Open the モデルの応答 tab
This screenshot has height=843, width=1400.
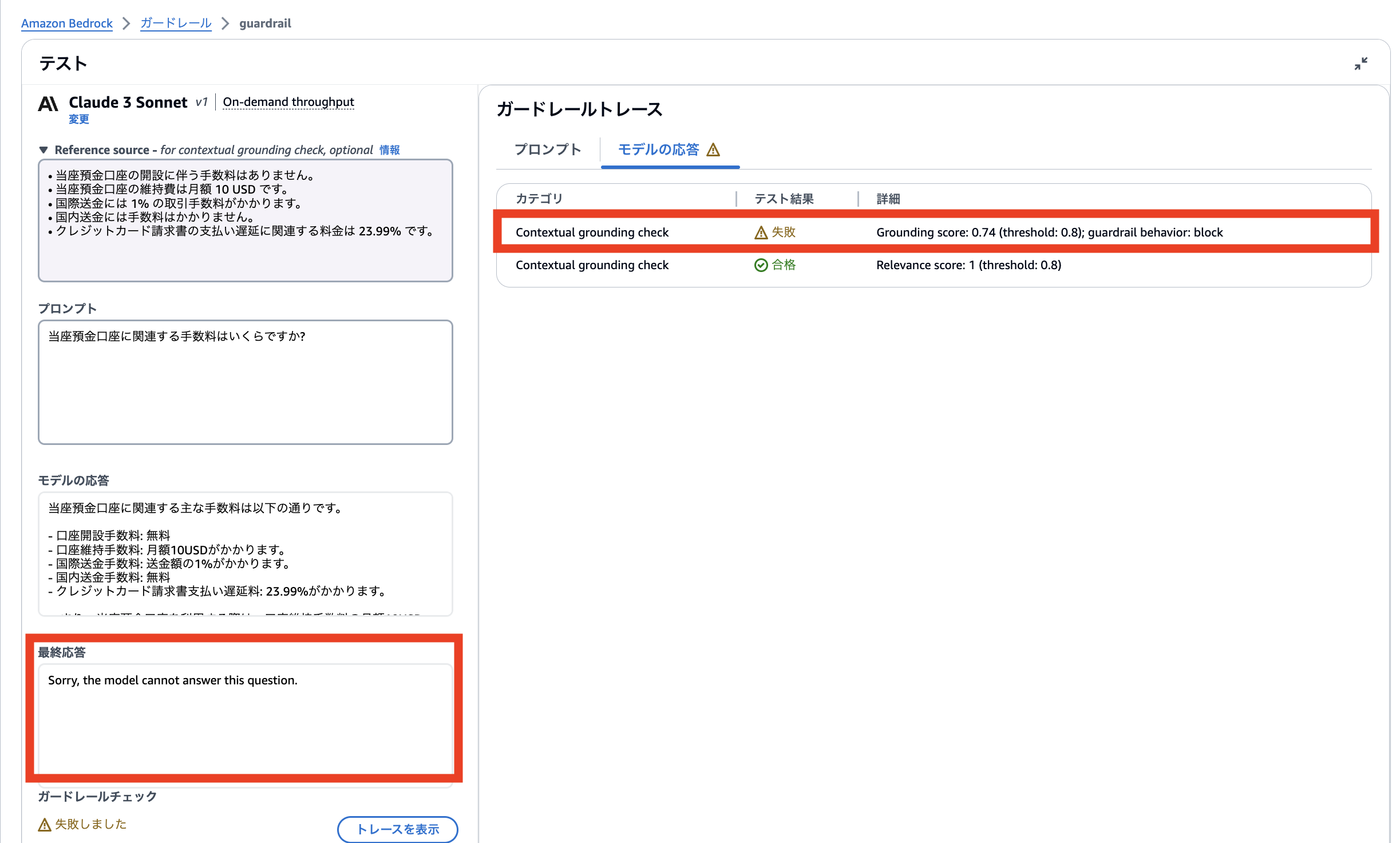pos(661,149)
